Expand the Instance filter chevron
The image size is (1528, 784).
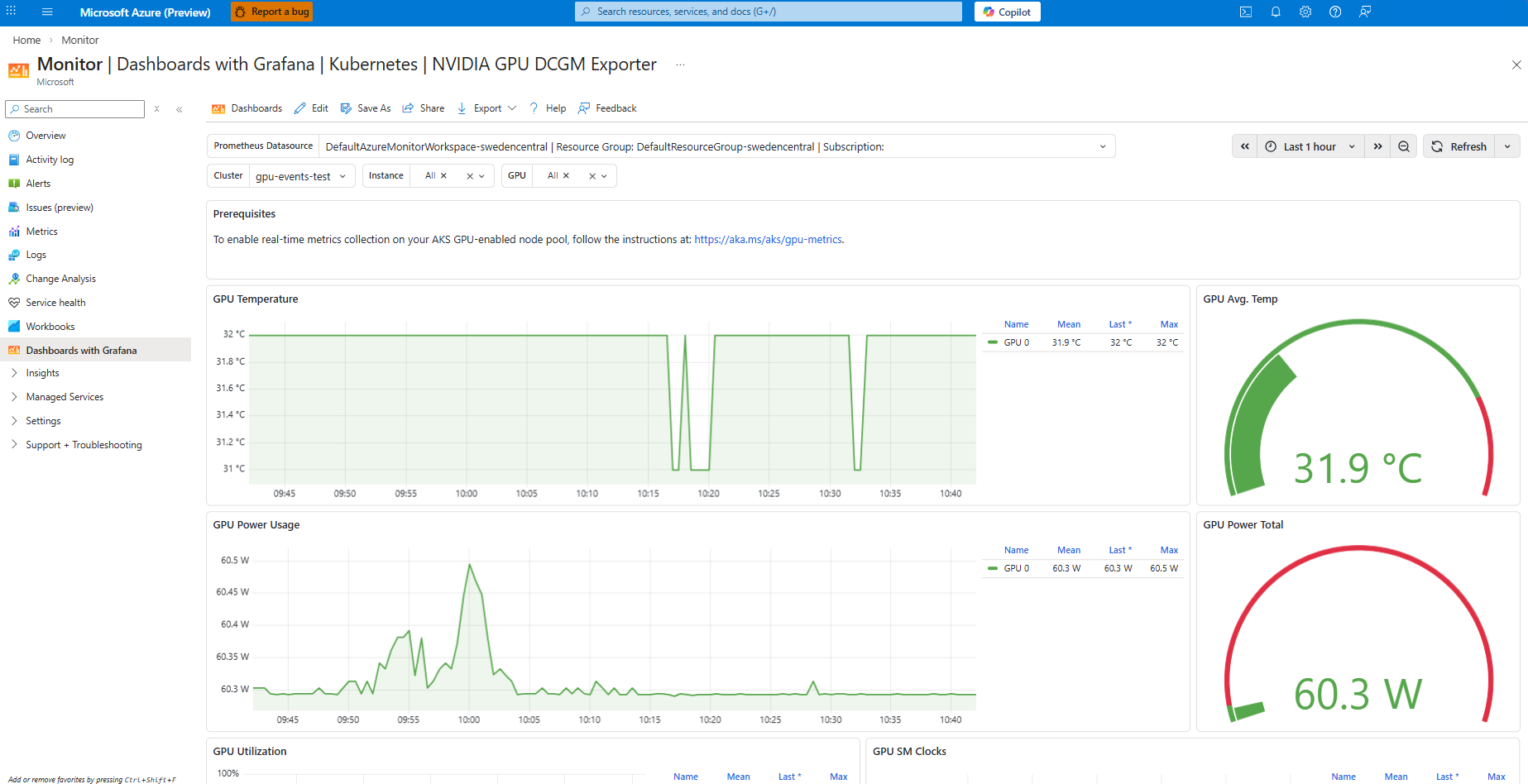pyautogui.click(x=481, y=176)
